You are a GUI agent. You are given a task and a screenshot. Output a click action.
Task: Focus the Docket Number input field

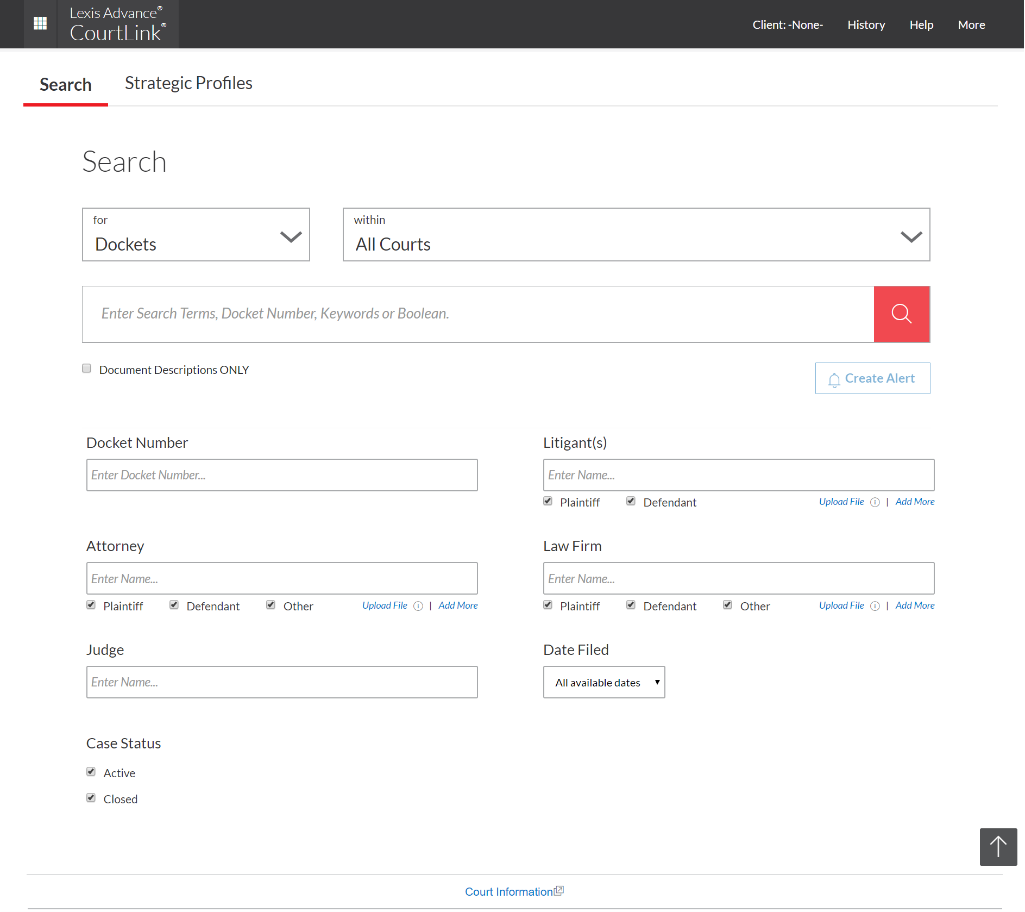coord(282,475)
